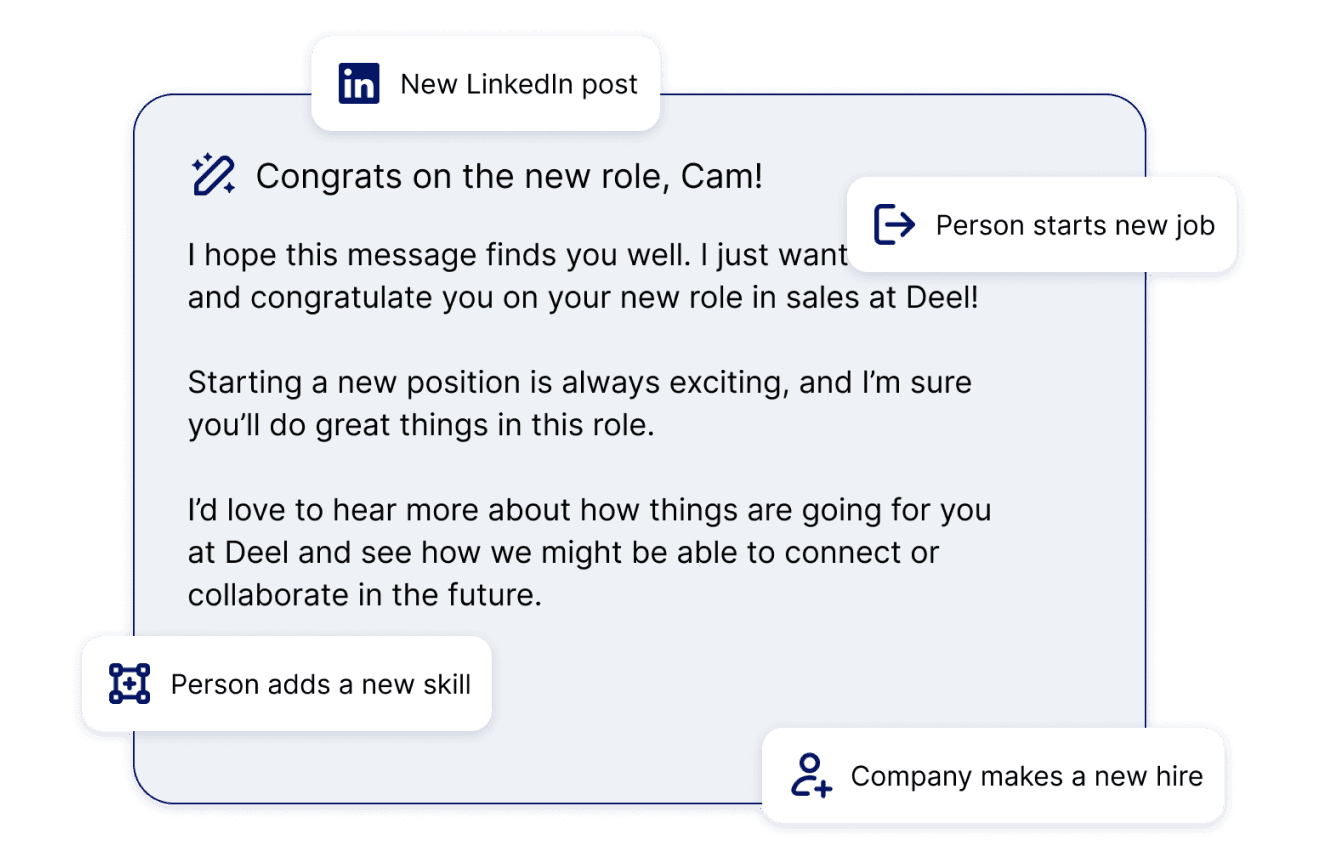Click the magic wand sparkle icon

click(213, 175)
